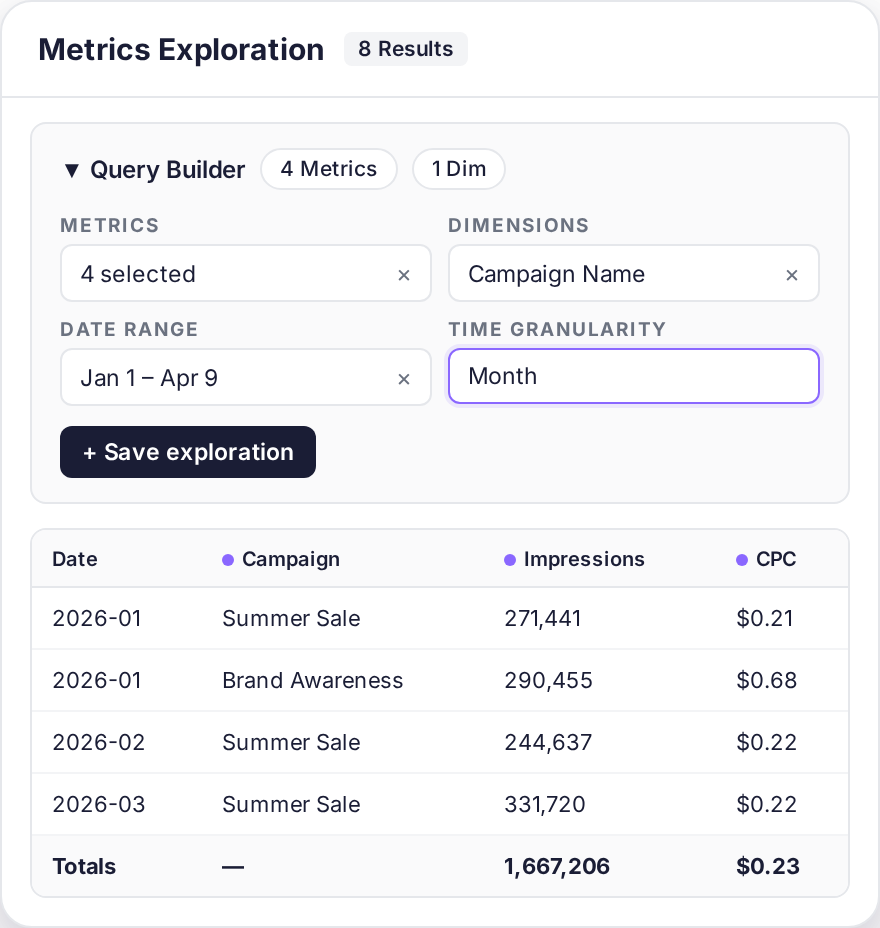Click impressions value 244,637
Screen dimensions: 880x928
click(548, 743)
